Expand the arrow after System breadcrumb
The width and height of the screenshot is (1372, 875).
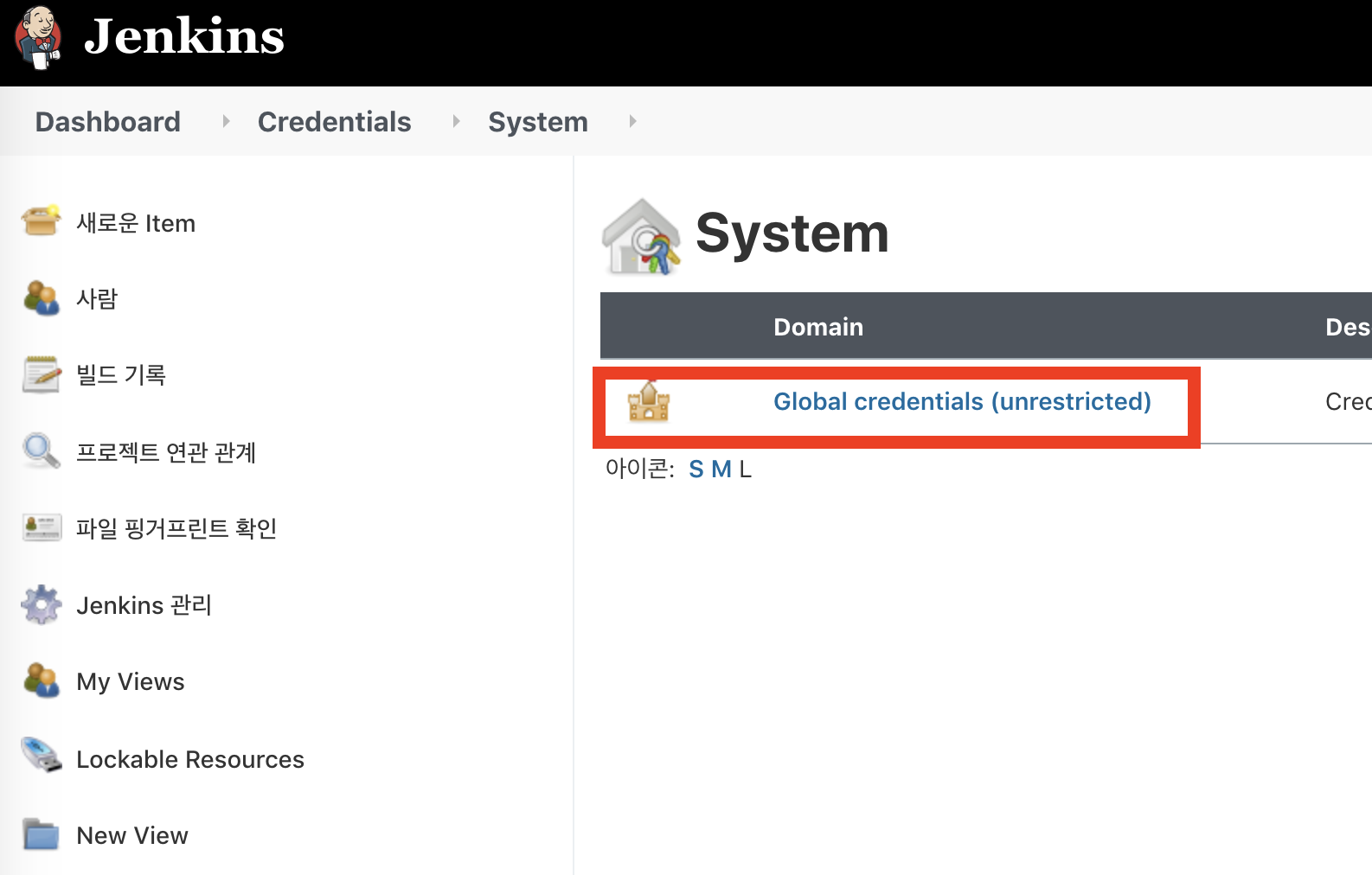[632, 121]
